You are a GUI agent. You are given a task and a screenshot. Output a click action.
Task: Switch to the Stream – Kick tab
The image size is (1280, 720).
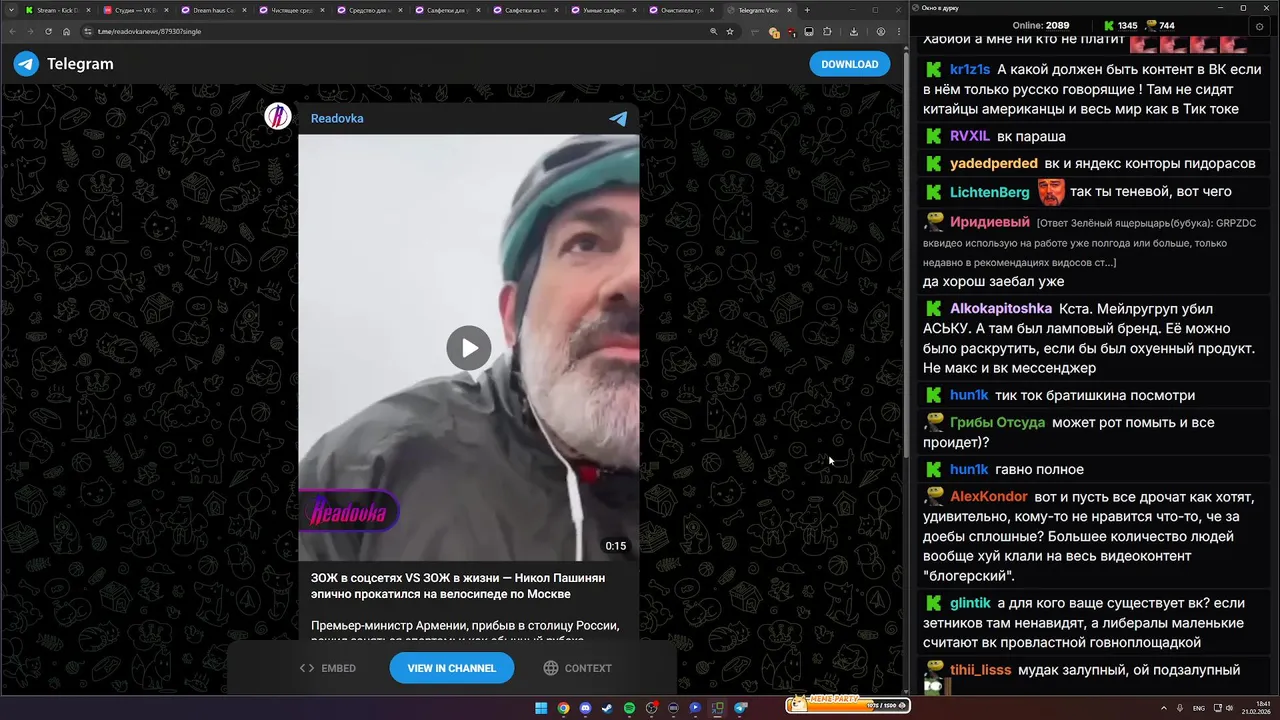coord(57,10)
